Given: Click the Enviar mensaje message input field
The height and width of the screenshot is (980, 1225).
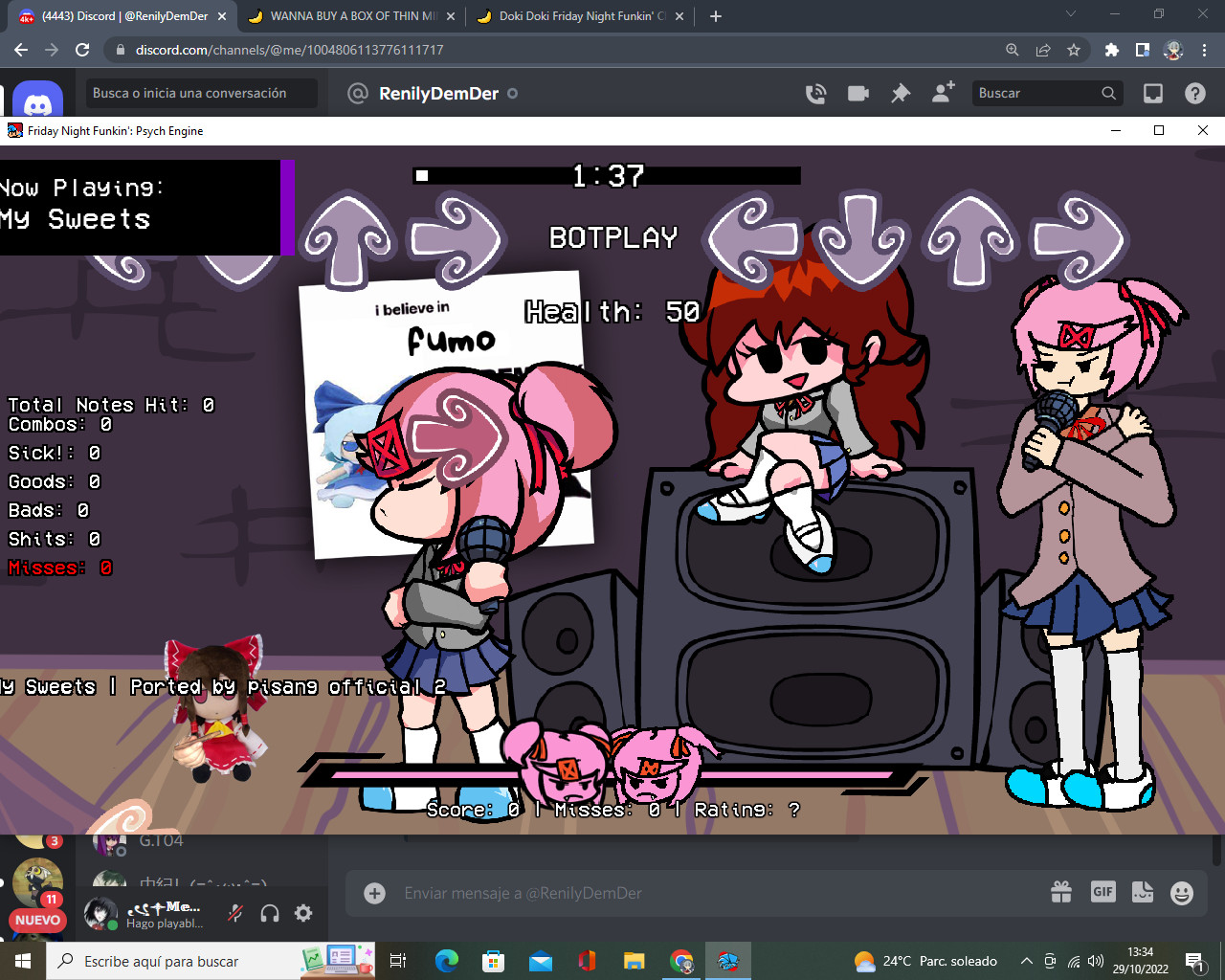Looking at the screenshot, I should [x=670, y=892].
